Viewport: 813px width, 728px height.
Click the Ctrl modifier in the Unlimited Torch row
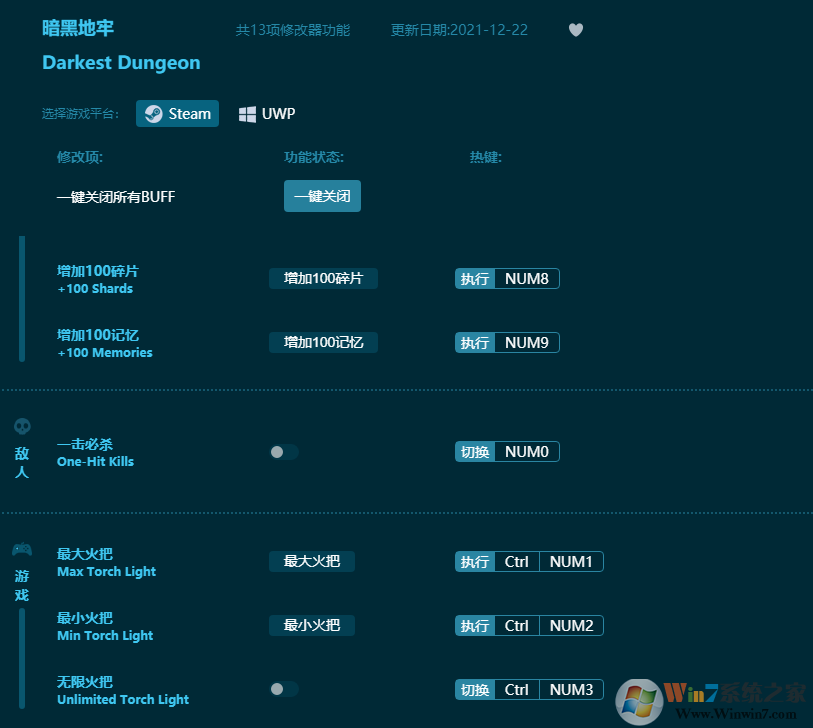coord(517,690)
